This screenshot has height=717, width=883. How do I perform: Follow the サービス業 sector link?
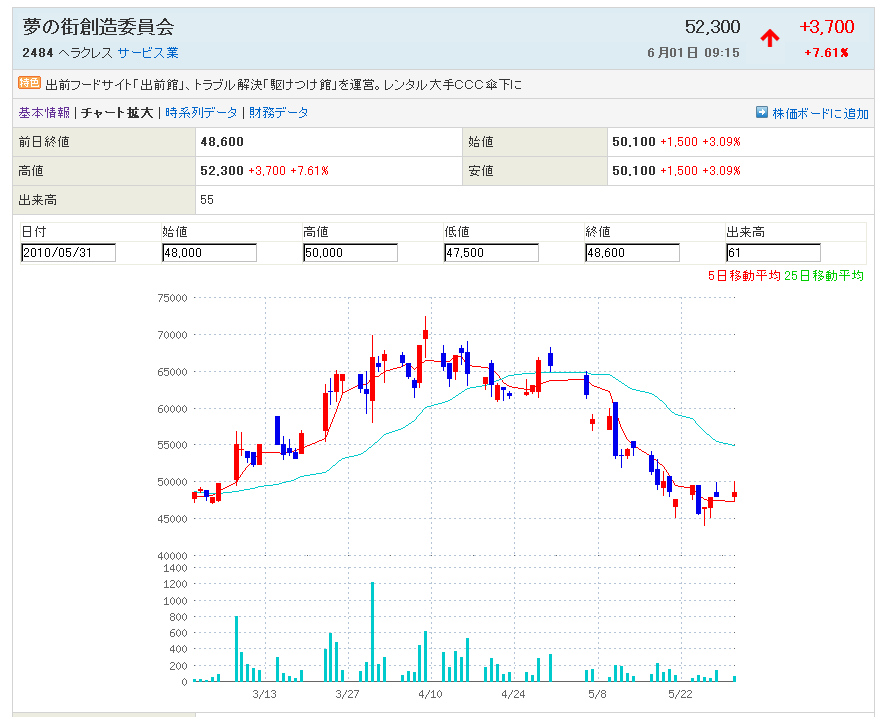[148, 52]
